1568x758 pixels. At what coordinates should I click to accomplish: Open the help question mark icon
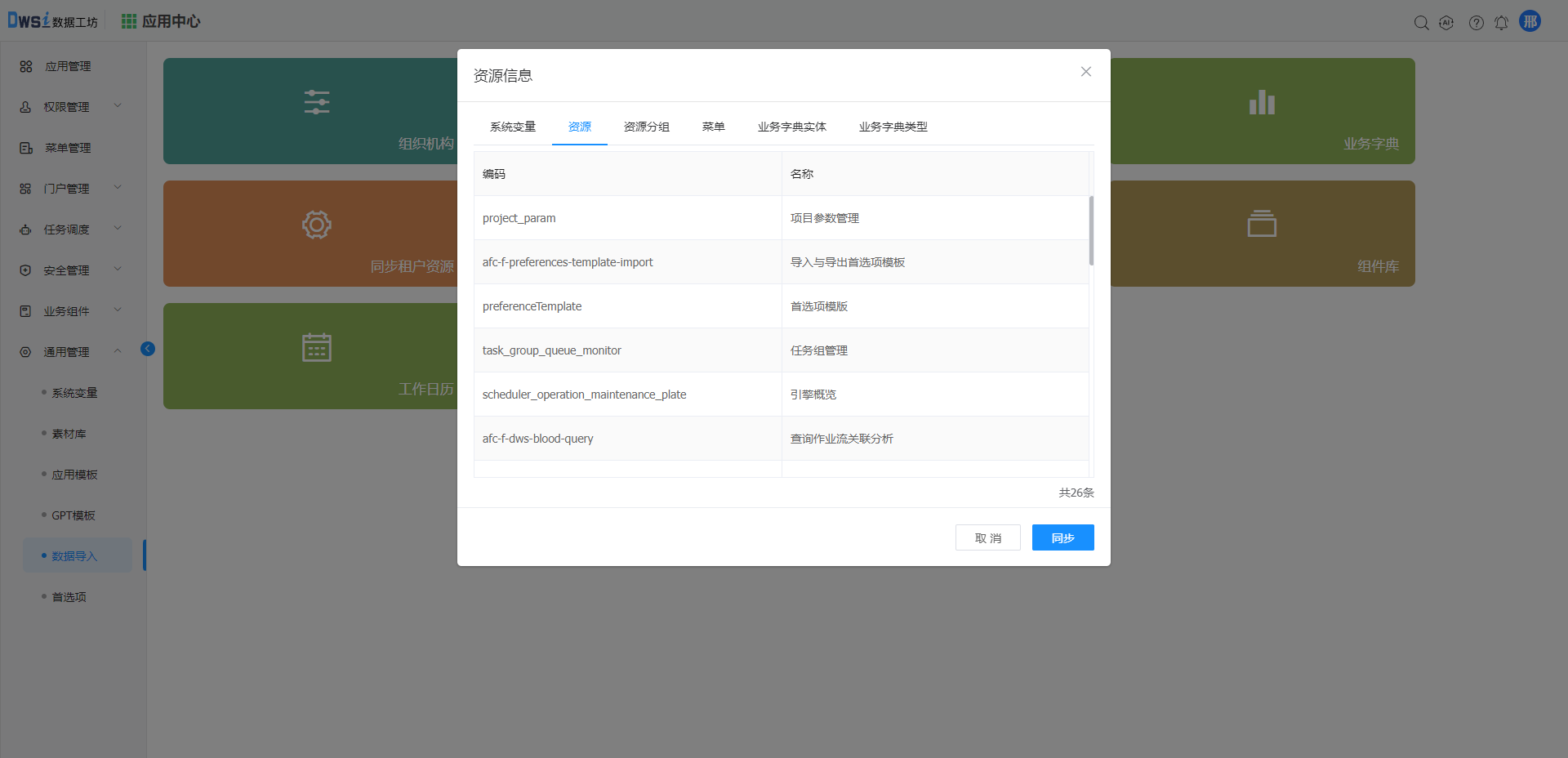coord(1476,23)
